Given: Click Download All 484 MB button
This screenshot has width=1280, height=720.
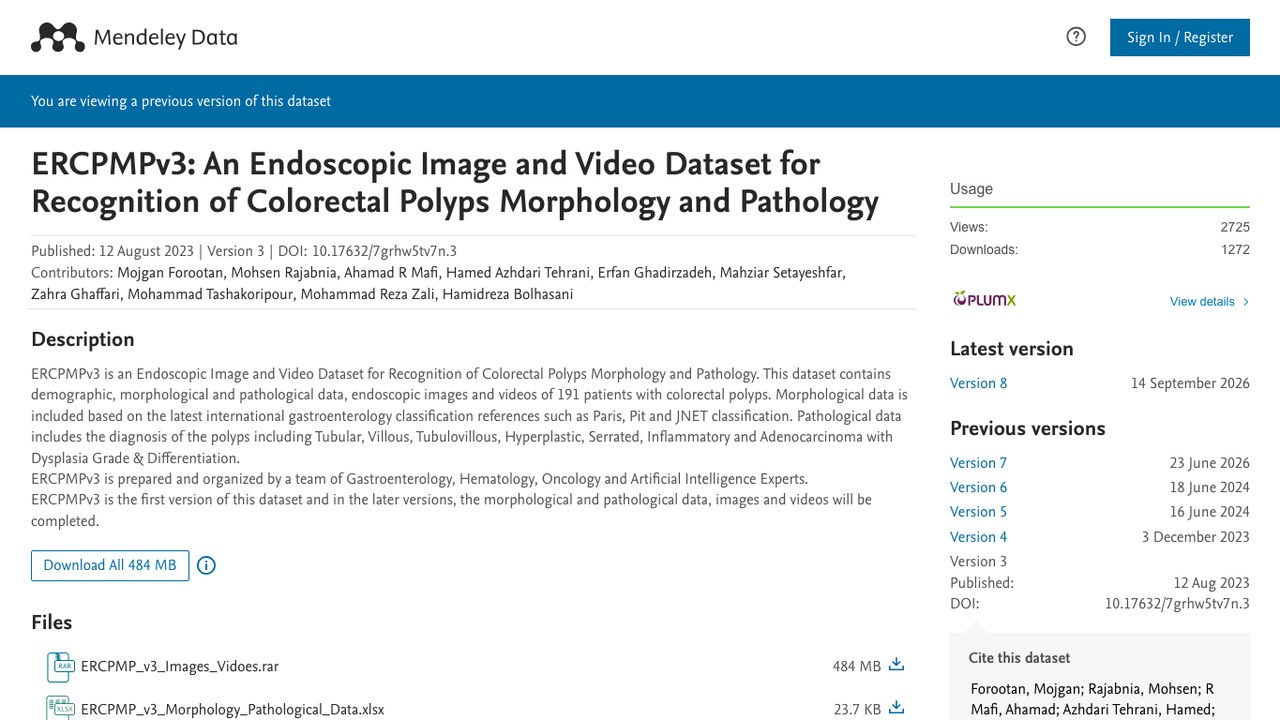Looking at the screenshot, I should [x=110, y=565].
